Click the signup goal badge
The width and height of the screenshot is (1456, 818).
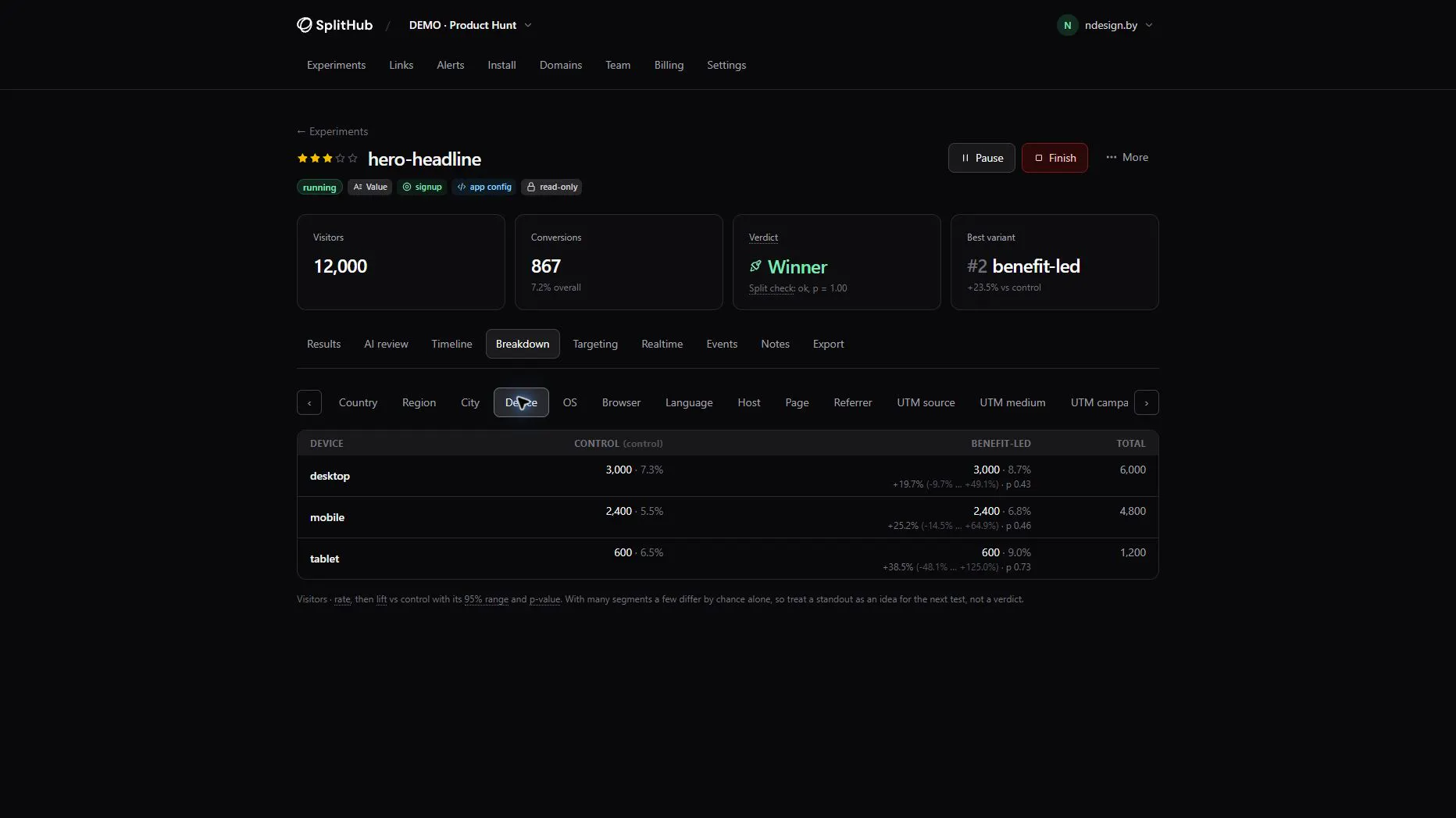422,187
